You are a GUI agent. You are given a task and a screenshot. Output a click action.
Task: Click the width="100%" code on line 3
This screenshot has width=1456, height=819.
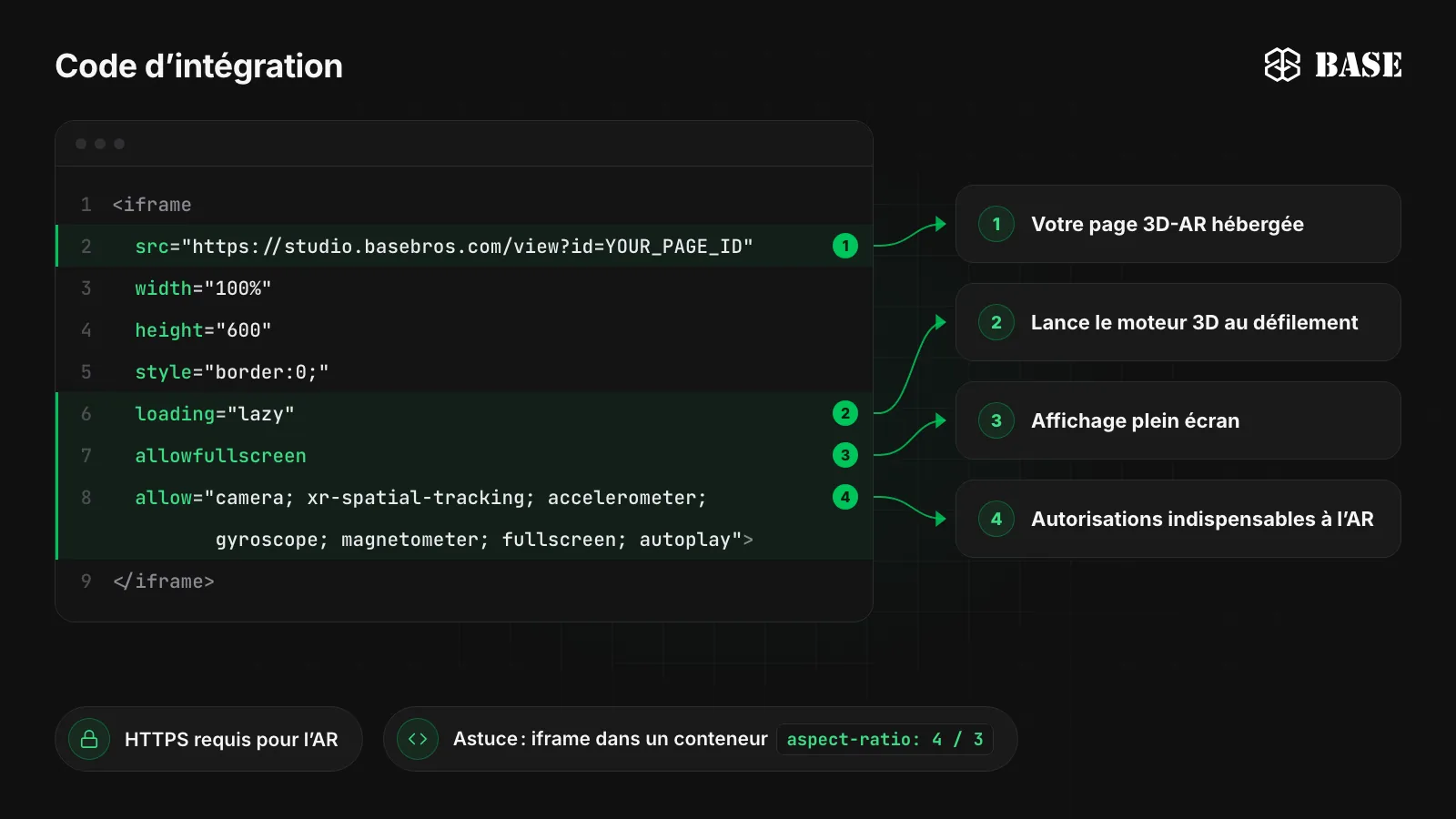point(203,288)
